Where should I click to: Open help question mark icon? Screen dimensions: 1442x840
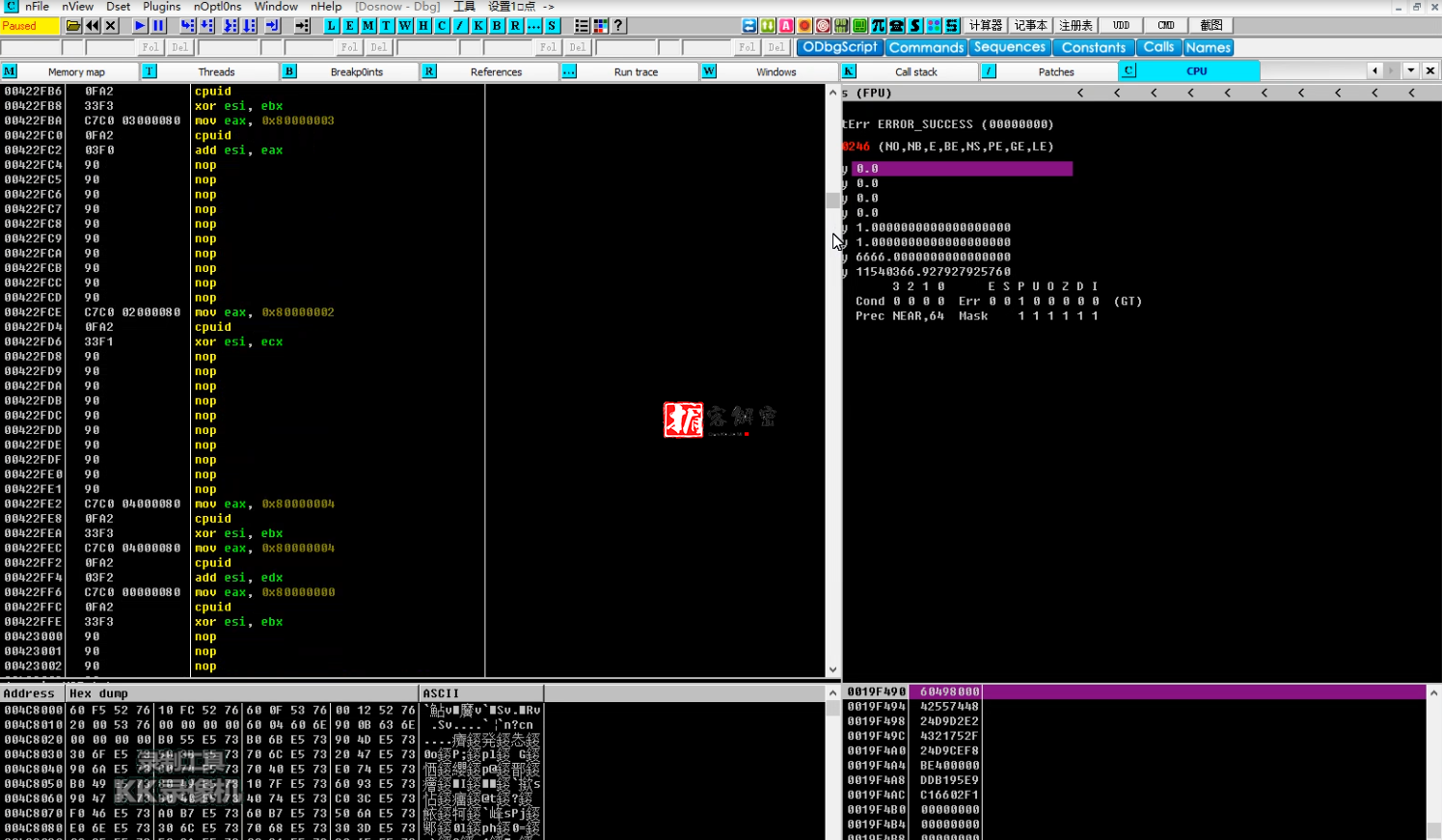pyautogui.click(x=618, y=25)
